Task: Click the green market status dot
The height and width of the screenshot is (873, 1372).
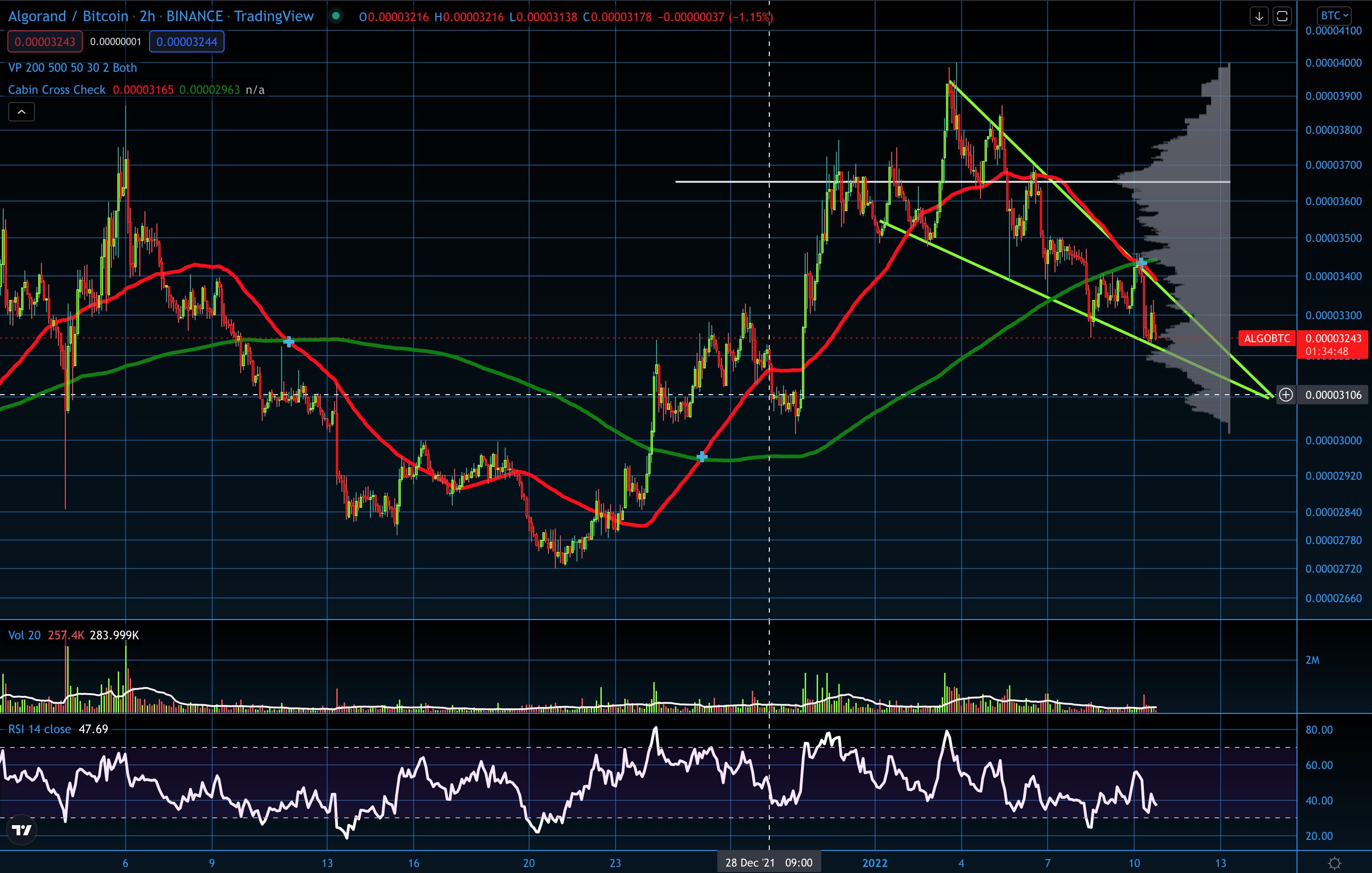Action: pyautogui.click(x=336, y=16)
